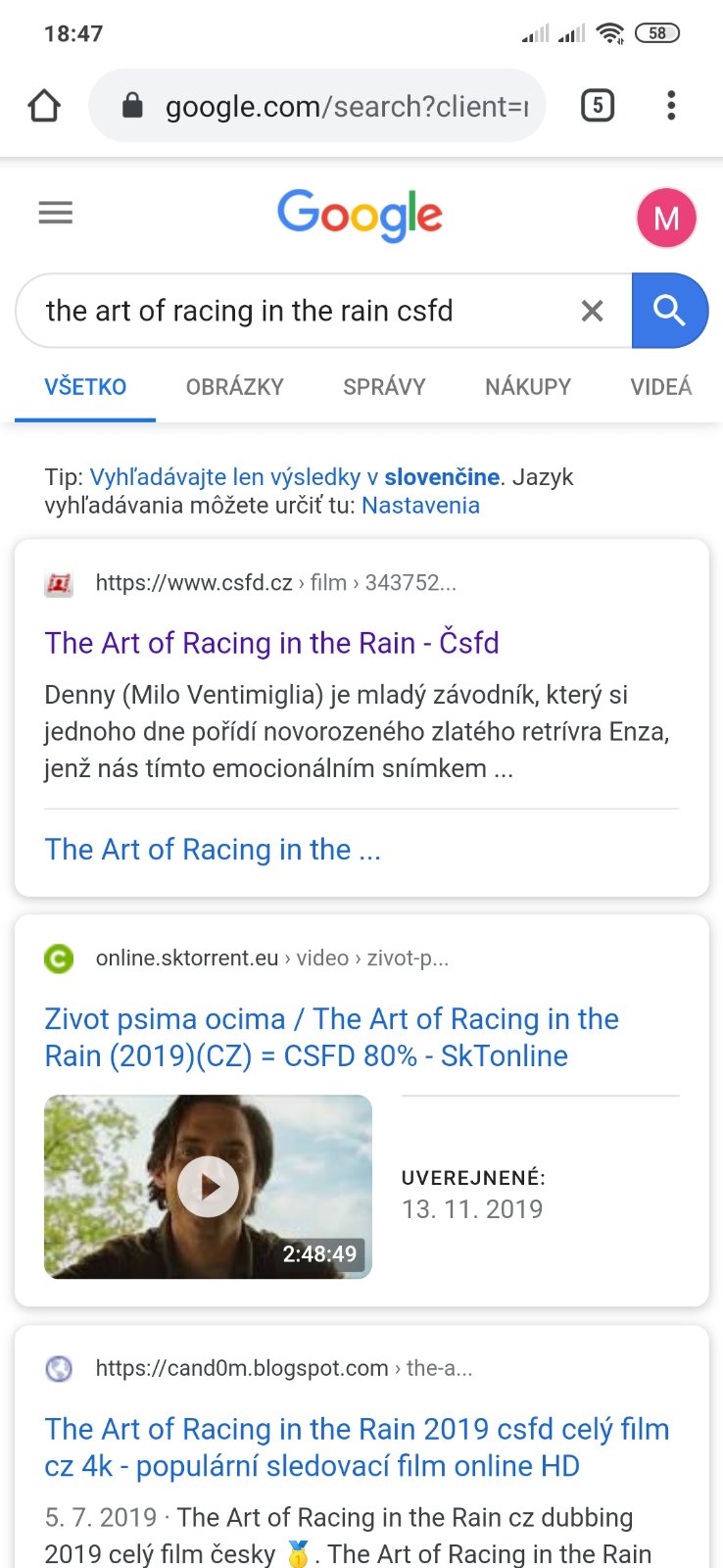
Task: Open the NÁKUPY tab
Action: (527, 387)
